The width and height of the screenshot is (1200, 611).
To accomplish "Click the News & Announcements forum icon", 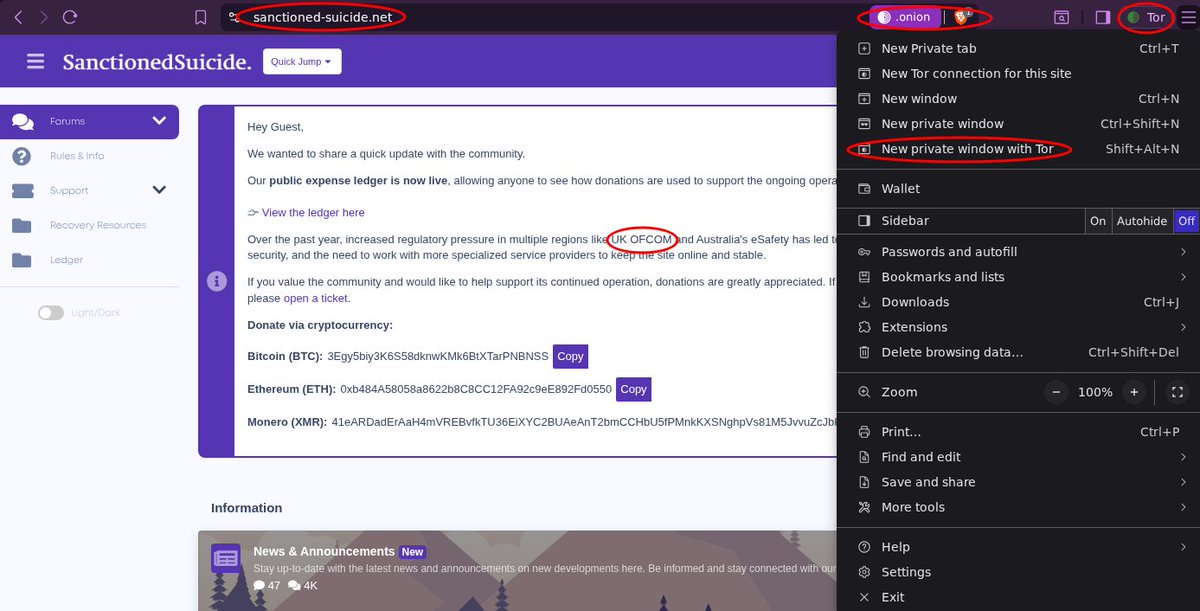I will click(226, 559).
